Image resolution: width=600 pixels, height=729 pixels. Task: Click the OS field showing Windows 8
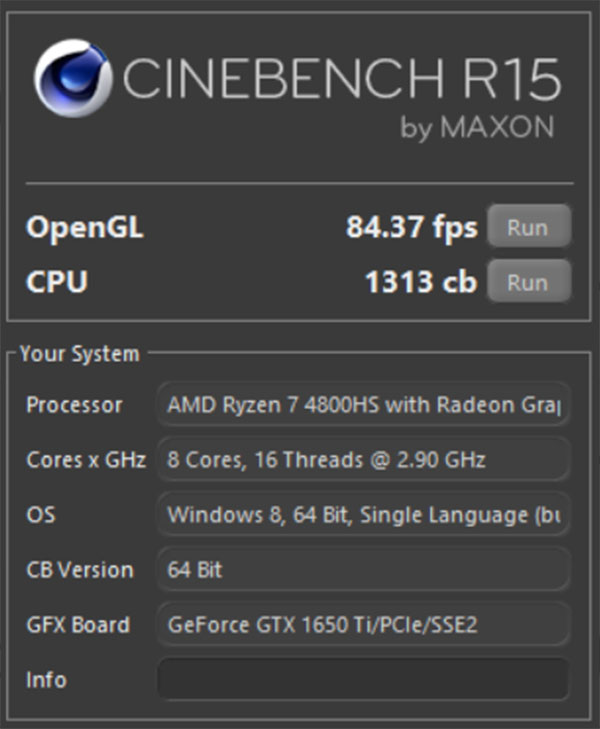click(364, 515)
